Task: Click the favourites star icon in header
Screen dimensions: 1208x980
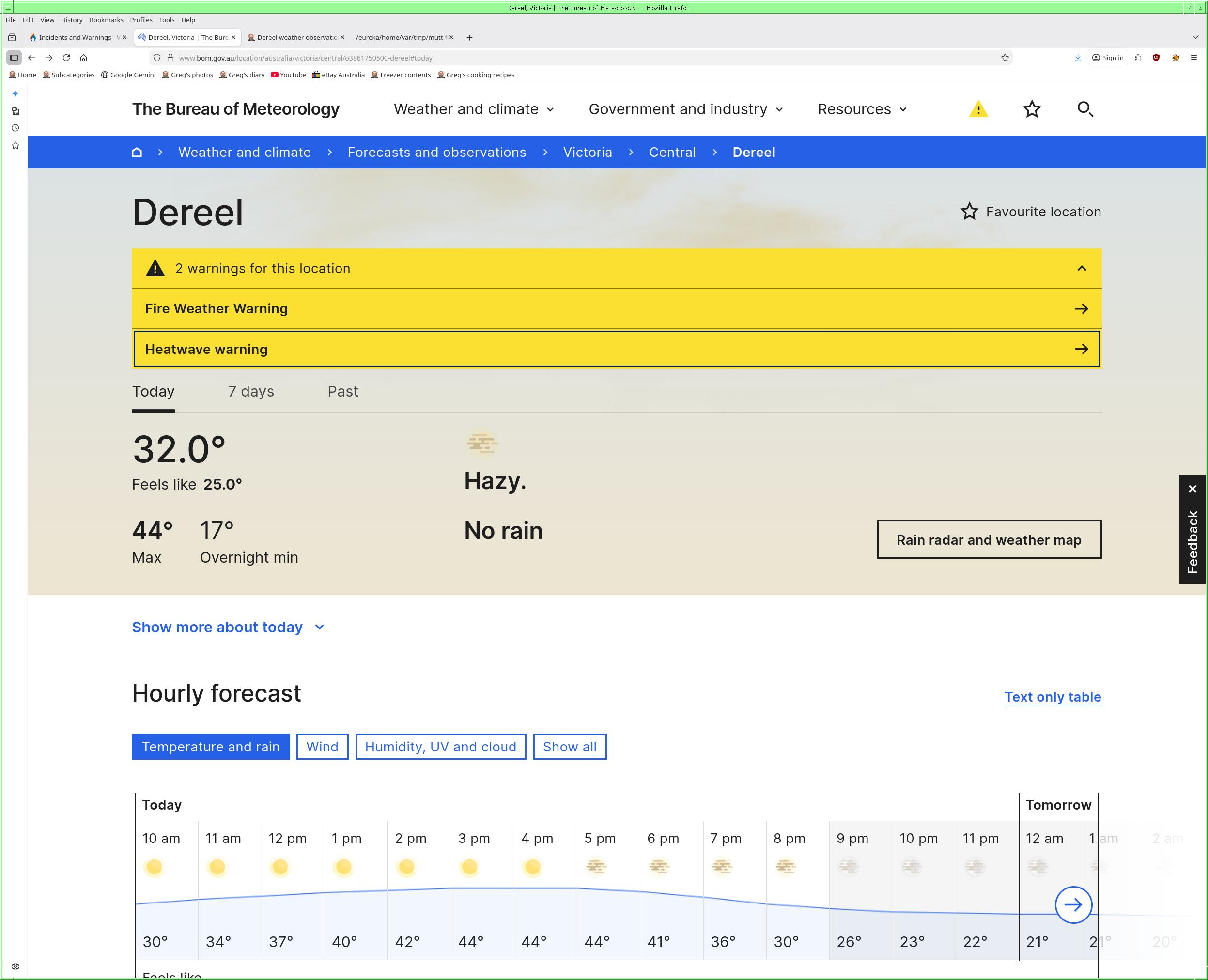Action: tap(1031, 109)
